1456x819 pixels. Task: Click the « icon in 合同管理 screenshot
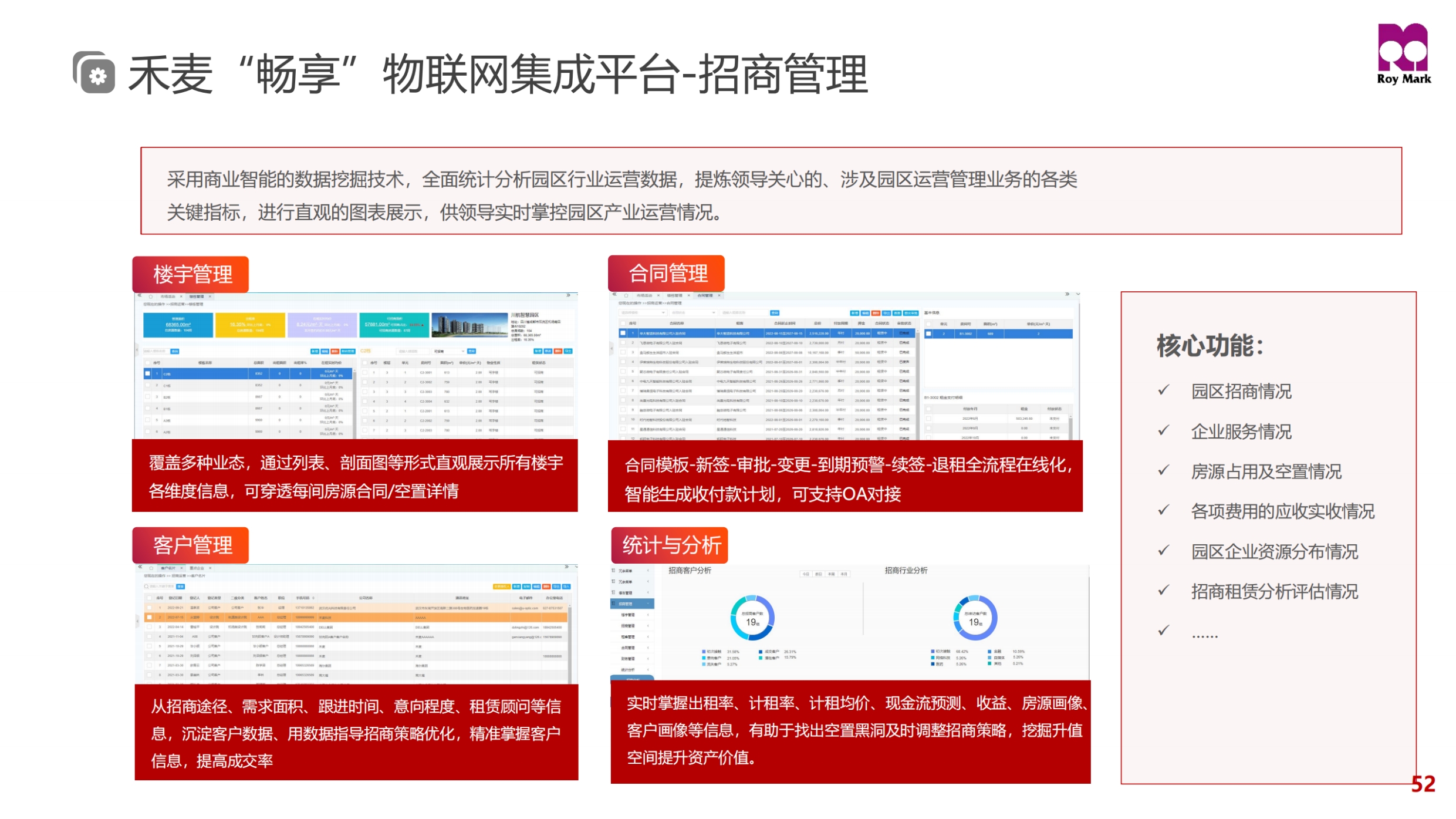[614, 294]
